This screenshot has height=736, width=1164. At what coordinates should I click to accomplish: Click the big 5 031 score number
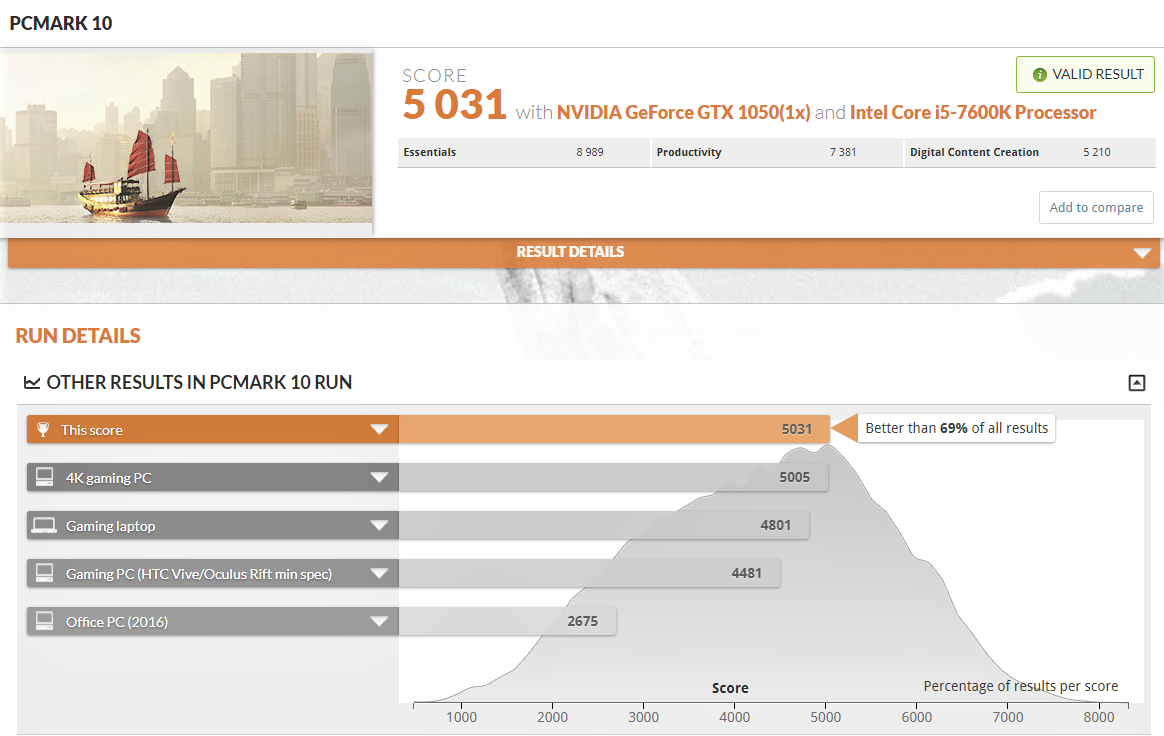click(454, 105)
